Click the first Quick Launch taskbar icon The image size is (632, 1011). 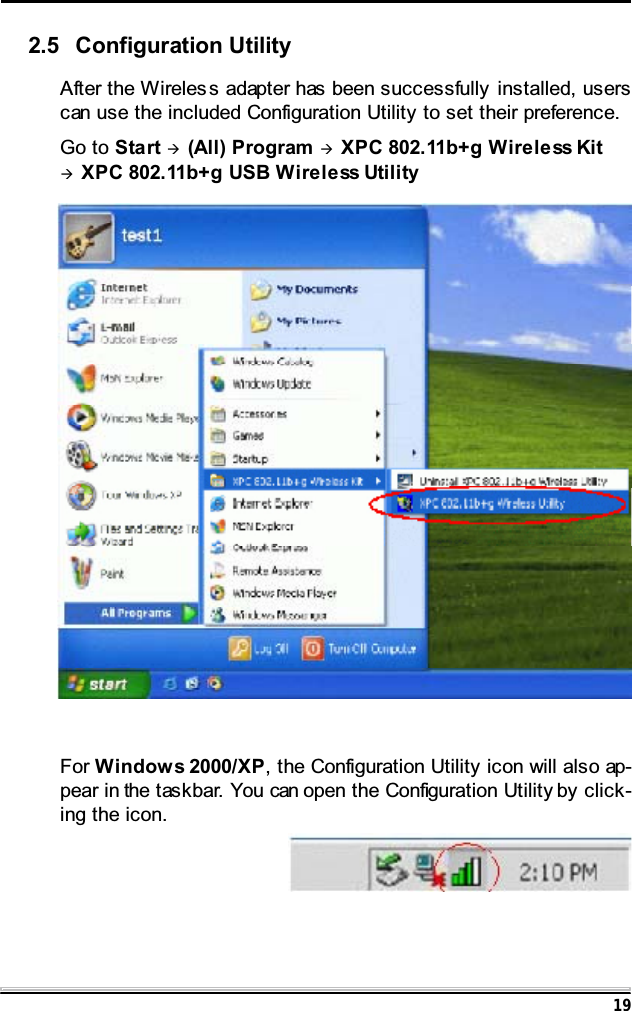click(x=170, y=684)
